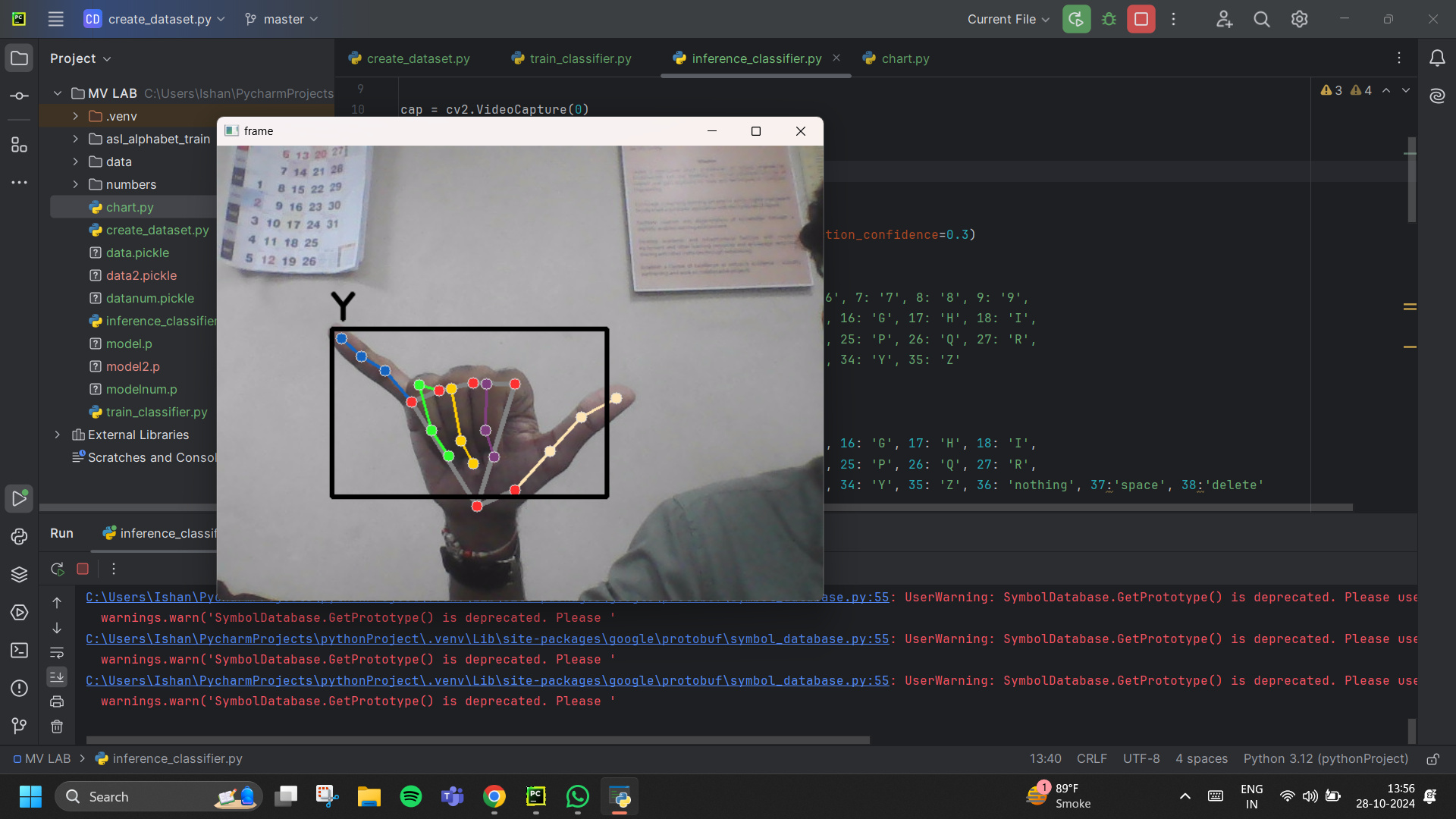This screenshot has width=1456, height=819.
Task: Open the Project tool window folder icon
Action: tap(19, 58)
